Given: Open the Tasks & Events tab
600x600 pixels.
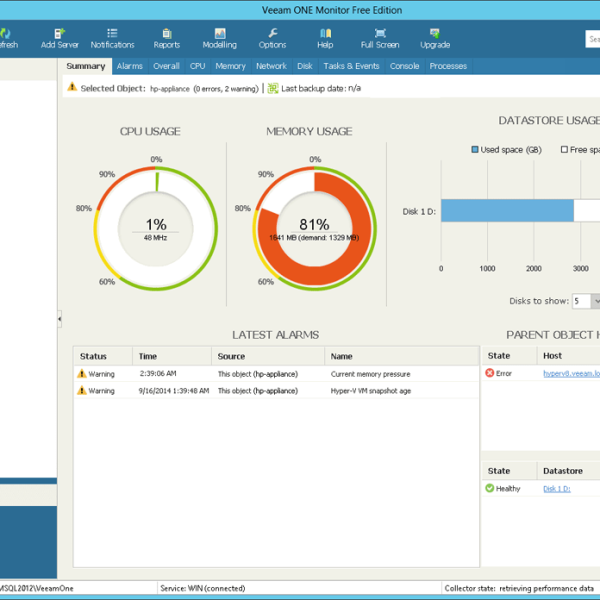Looking at the screenshot, I should point(351,66).
